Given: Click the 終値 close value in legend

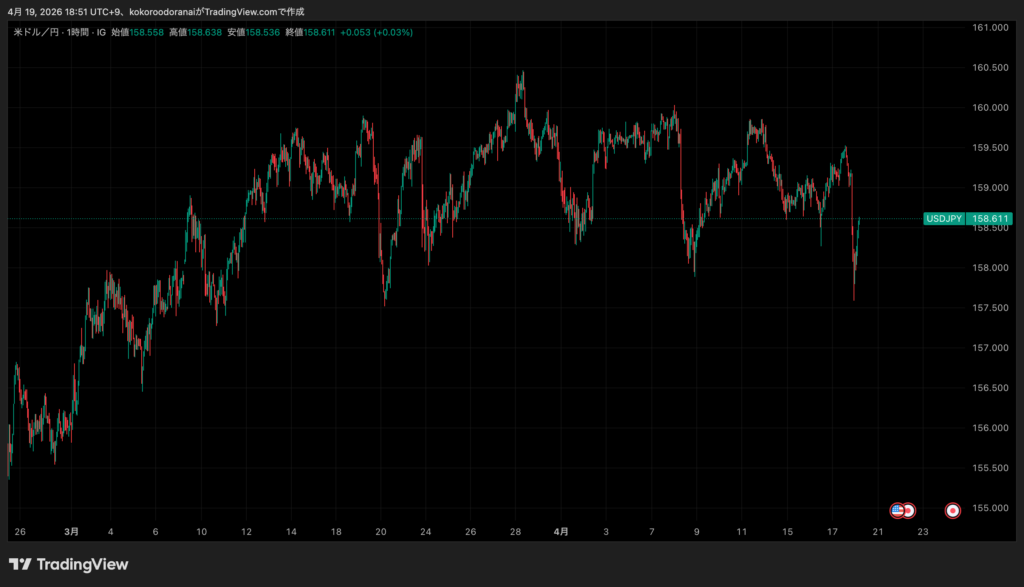Looking at the screenshot, I should click(314, 32).
